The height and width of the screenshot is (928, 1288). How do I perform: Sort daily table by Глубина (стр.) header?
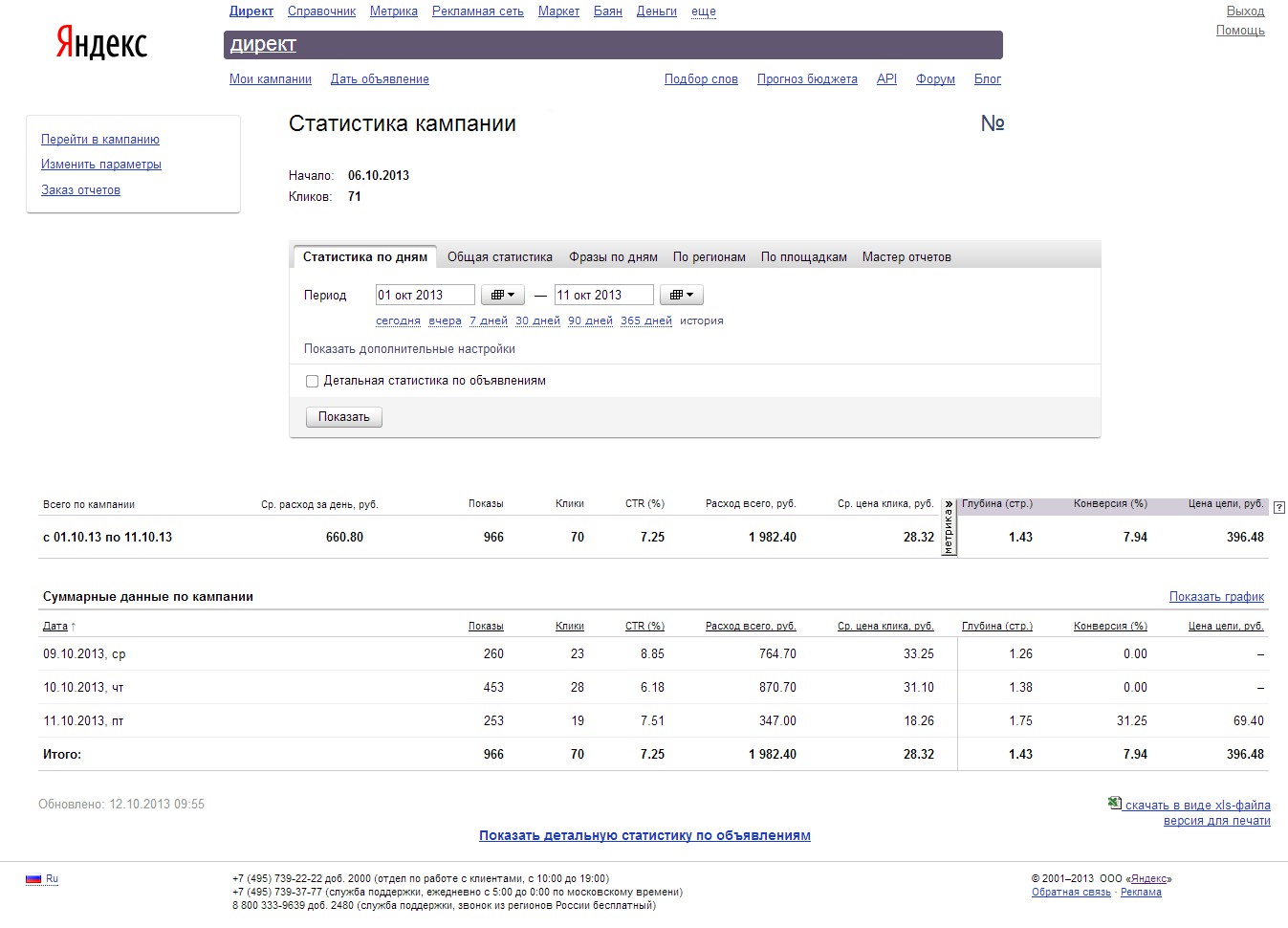point(997,626)
